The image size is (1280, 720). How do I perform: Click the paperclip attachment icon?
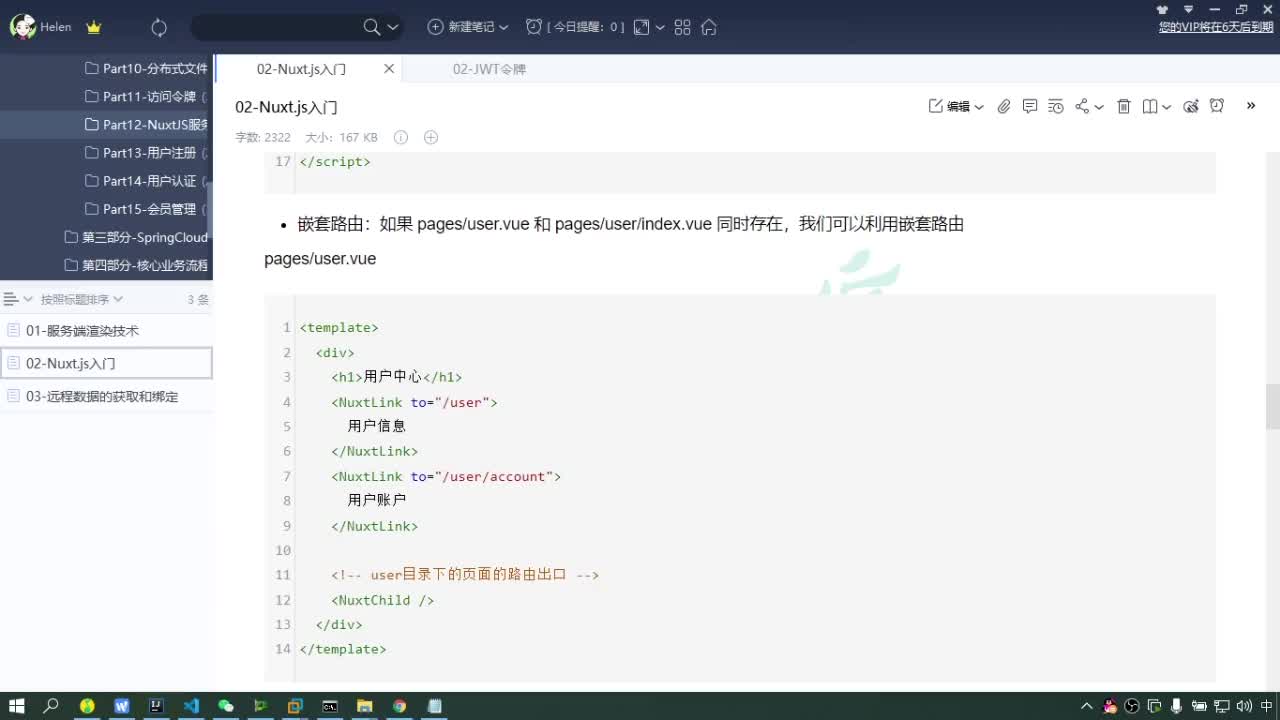(1004, 106)
